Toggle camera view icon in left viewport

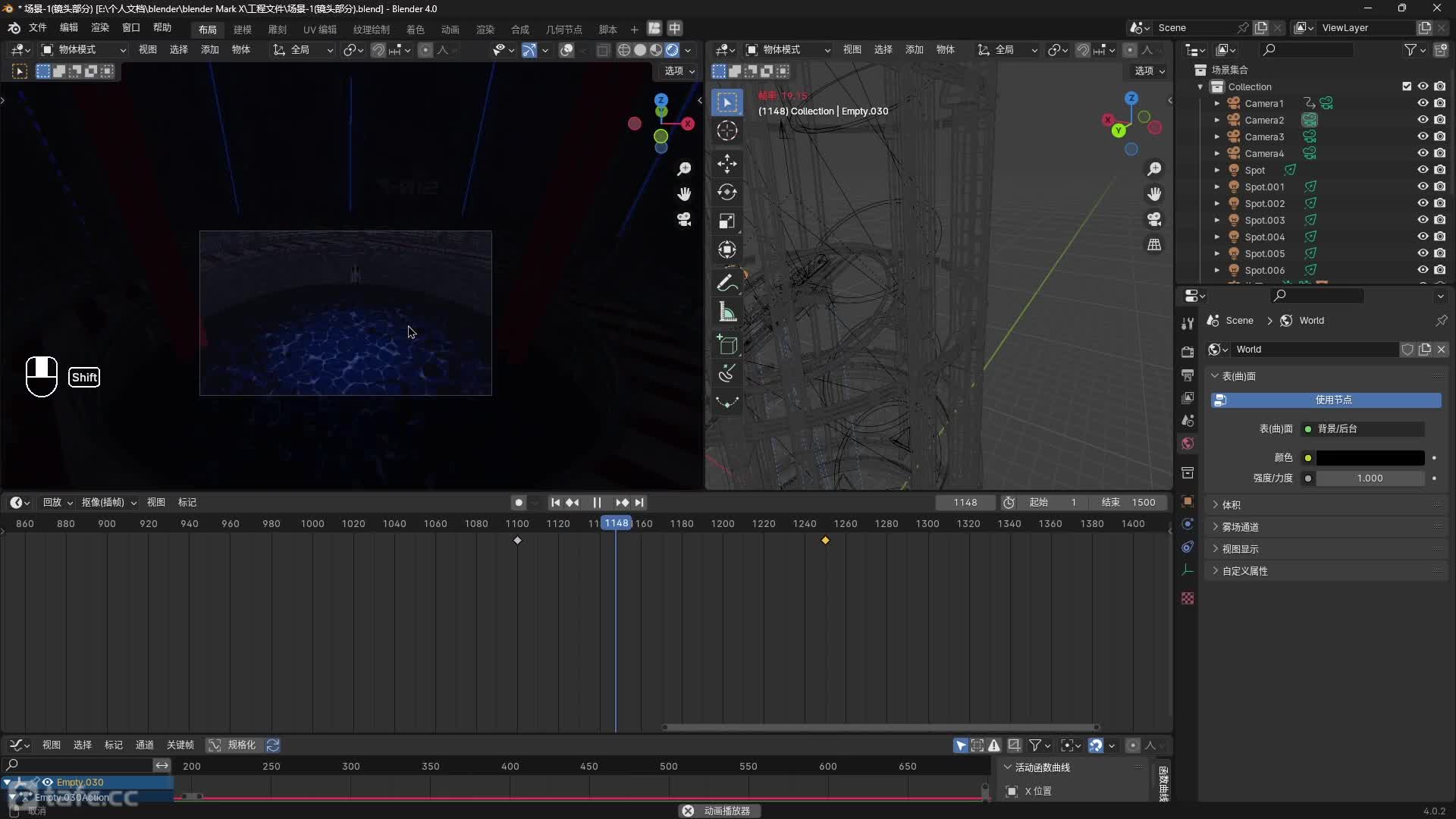tap(684, 219)
